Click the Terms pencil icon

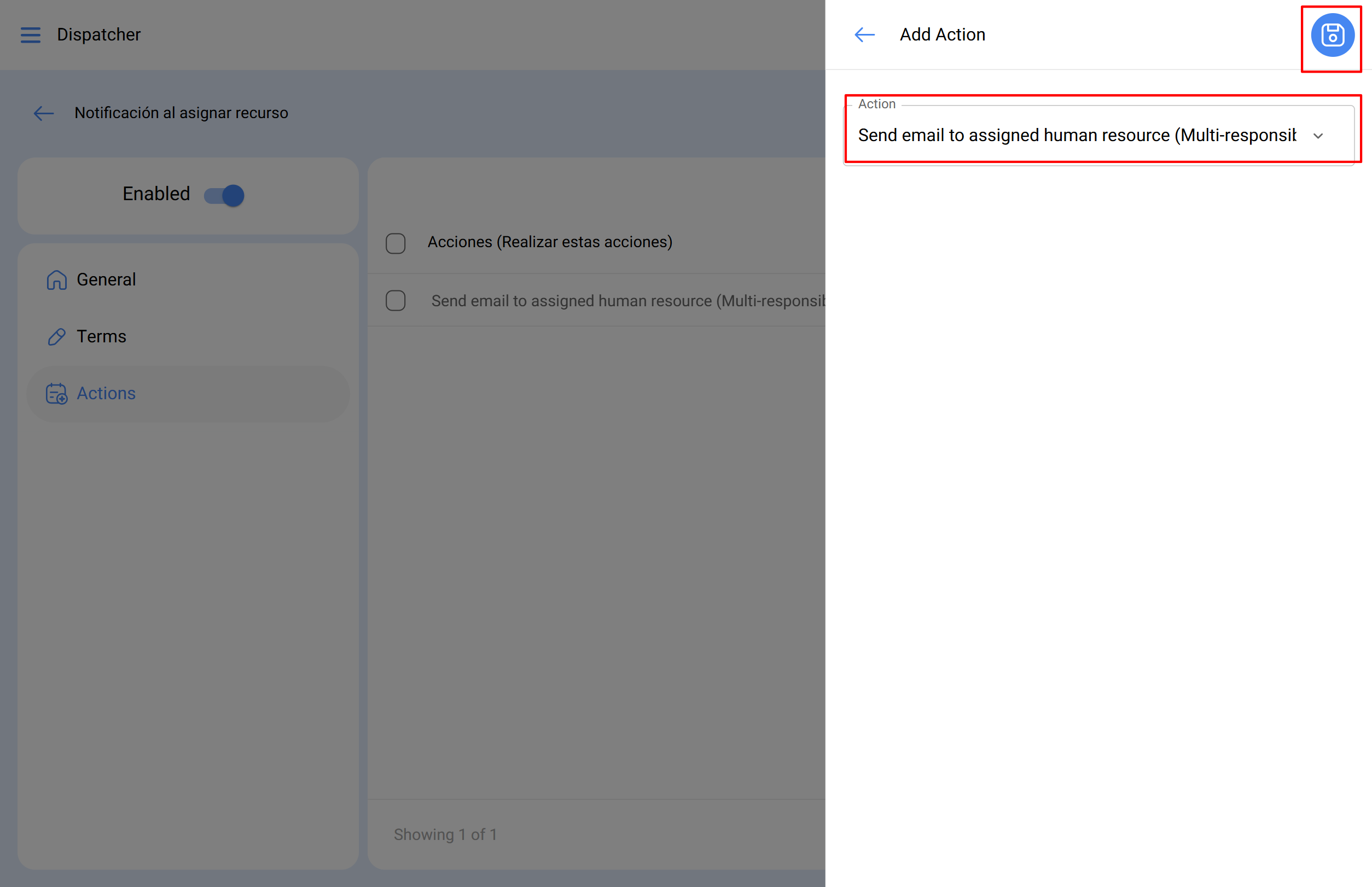click(56, 337)
